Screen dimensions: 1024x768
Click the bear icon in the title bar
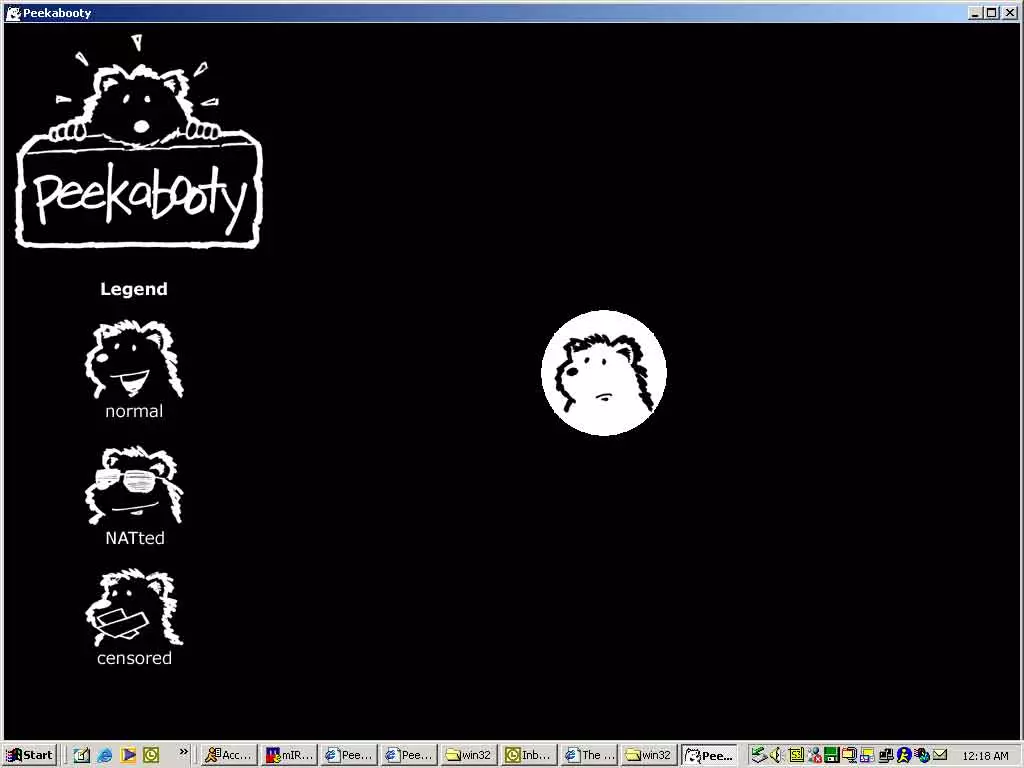[11, 12]
